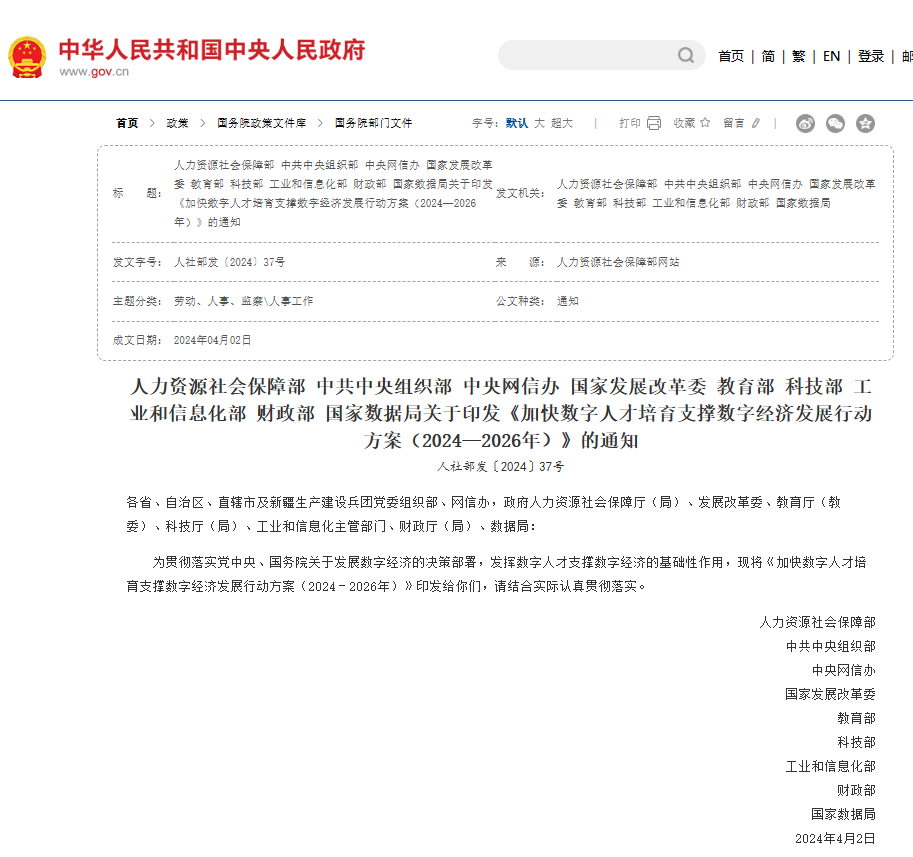
Task: Click the 公文种类 label
Action: pos(520,301)
